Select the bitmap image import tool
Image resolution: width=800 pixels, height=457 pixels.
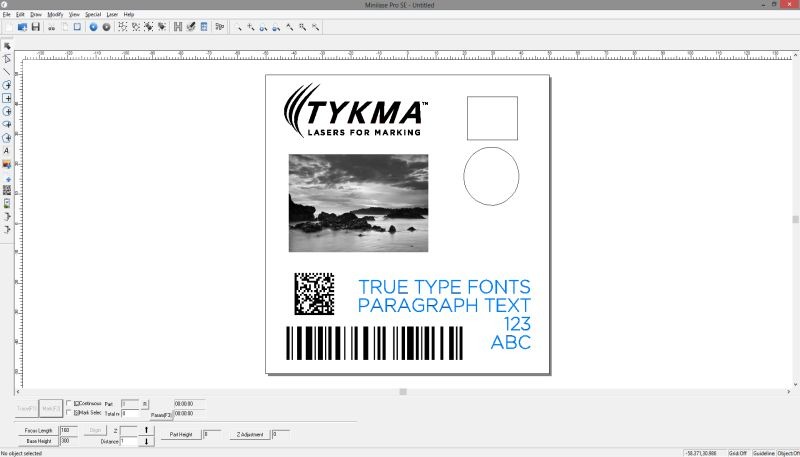coord(7,164)
